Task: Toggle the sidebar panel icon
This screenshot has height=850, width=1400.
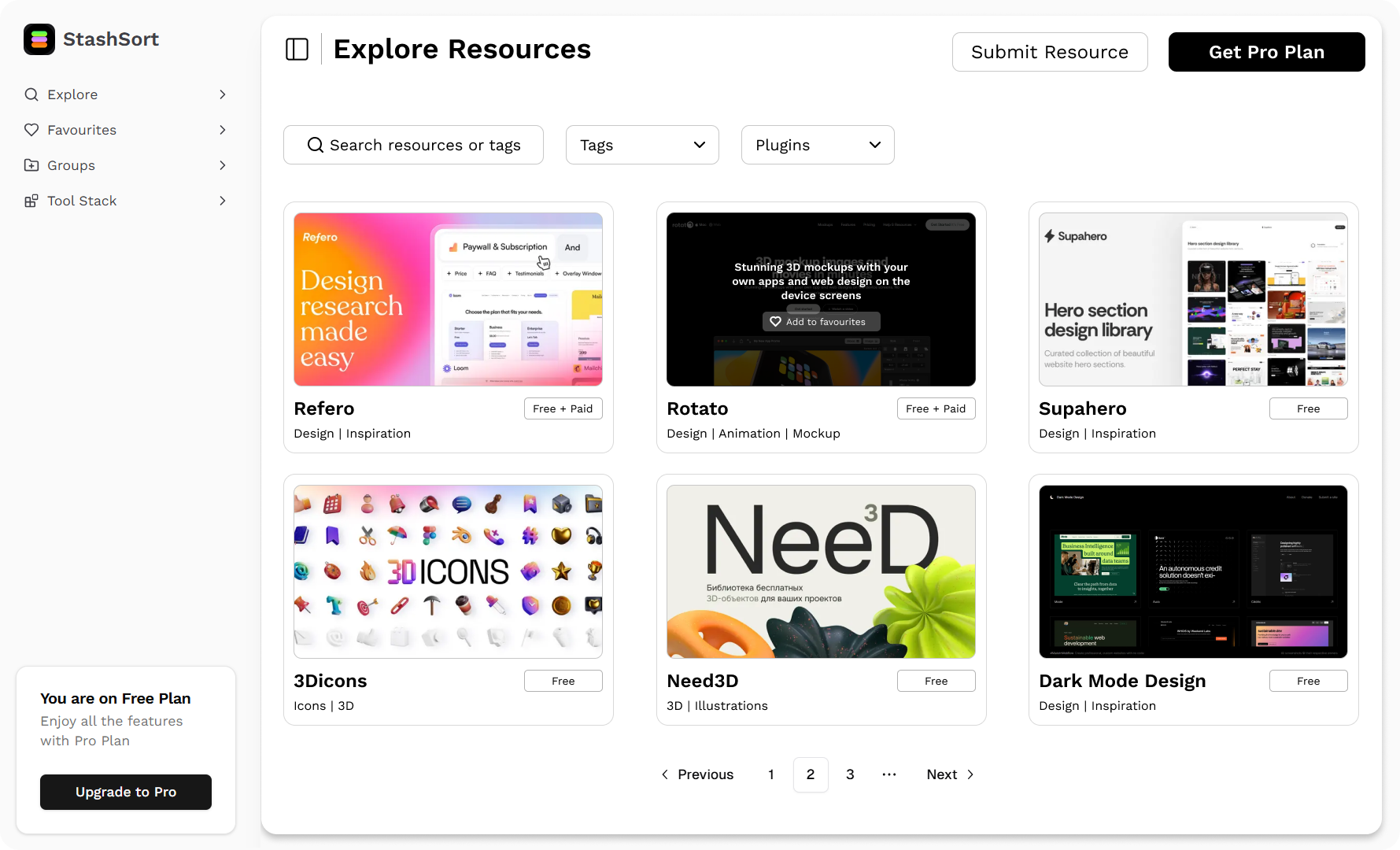Action: point(297,50)
